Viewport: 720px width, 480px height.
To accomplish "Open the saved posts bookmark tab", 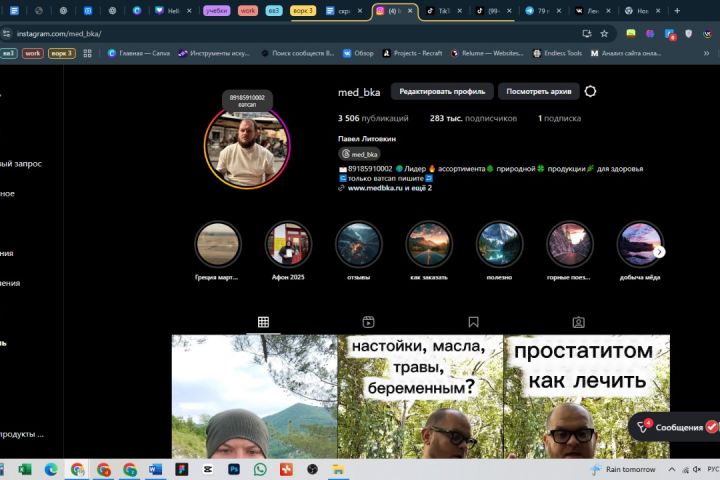I will (473, 322).
